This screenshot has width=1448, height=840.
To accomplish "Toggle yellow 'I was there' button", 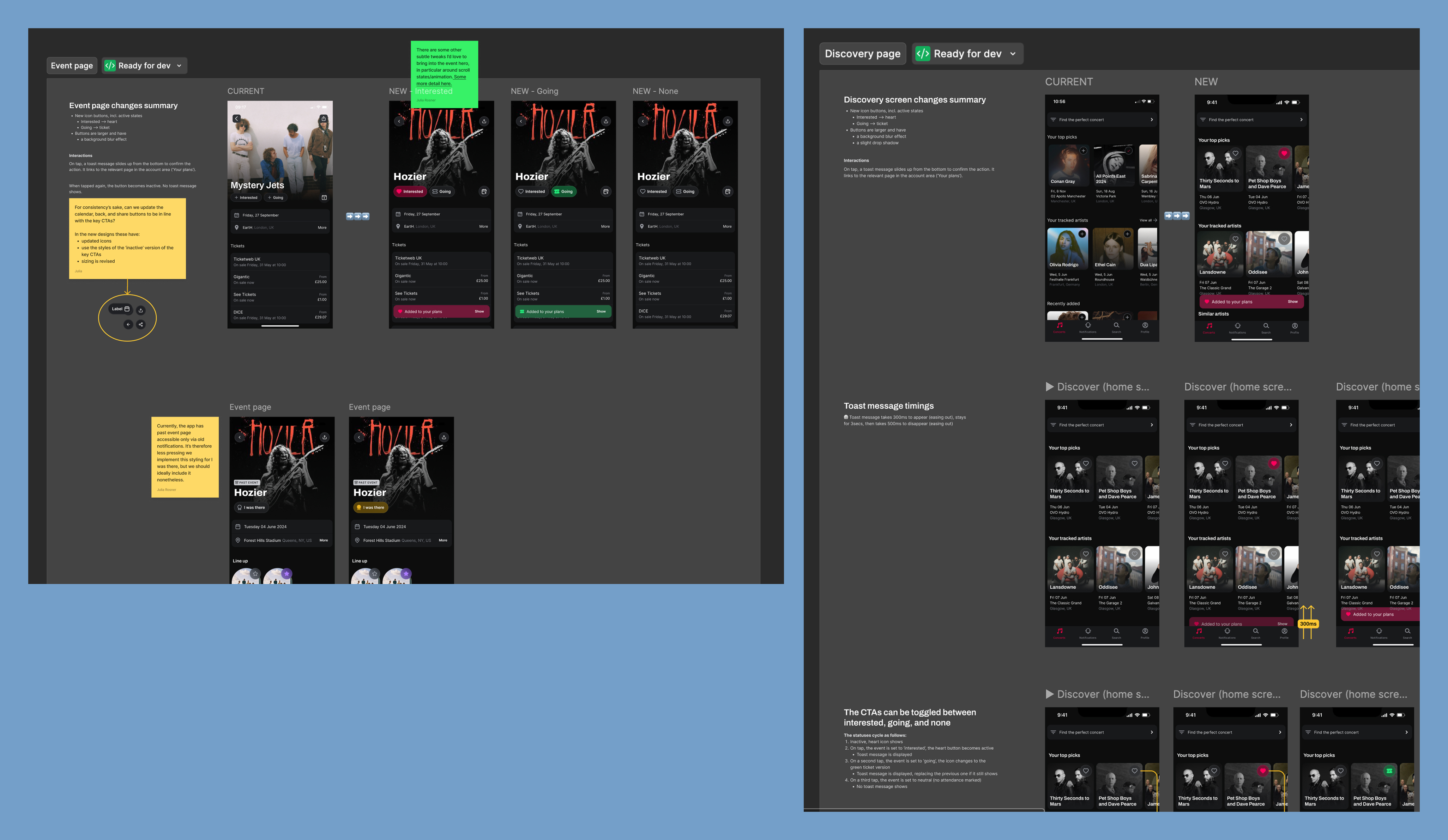I will [370, 507].
